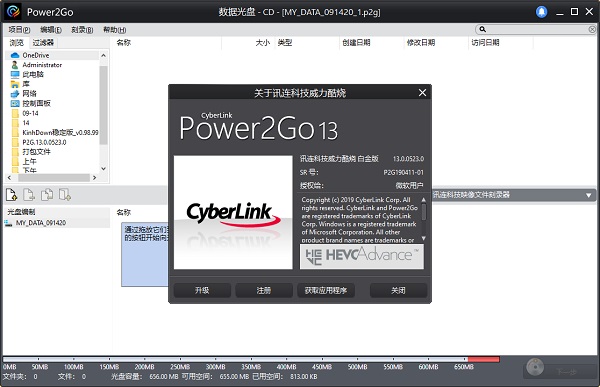Open the blue notification bell icon
Image resolution: width=600 pixels, height=387 pixels.
(541, 12)
